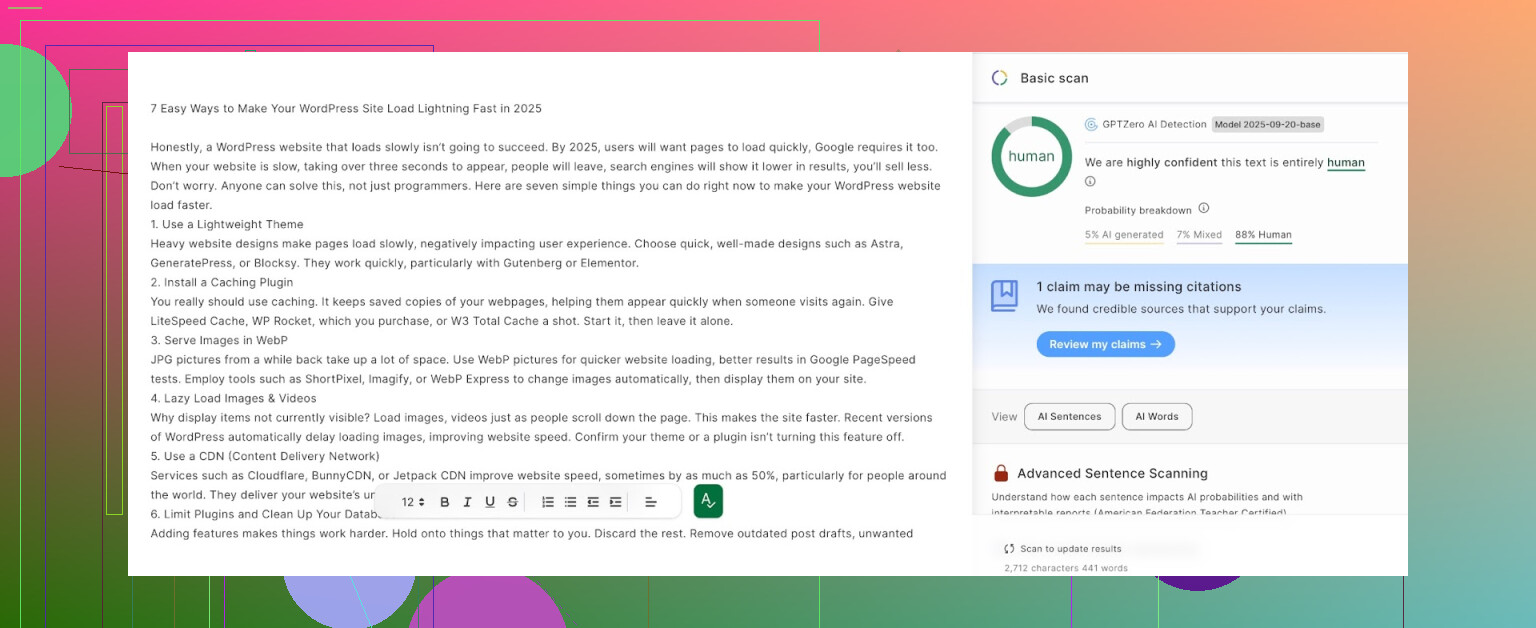The width and height of the screenshot is (1536, 628).
Task: Increase indent of the paragraph
Action: pos(615,502)
